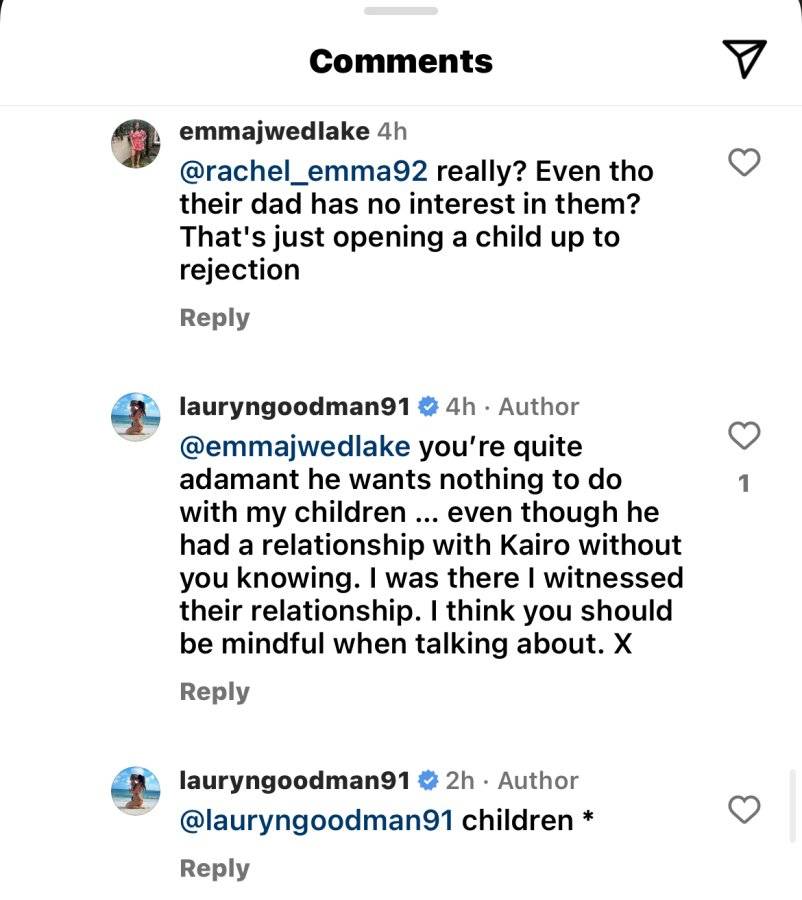802x900 pixels.
Task: Open the @rachel_emma92 mention
Action: click(304, 172)
